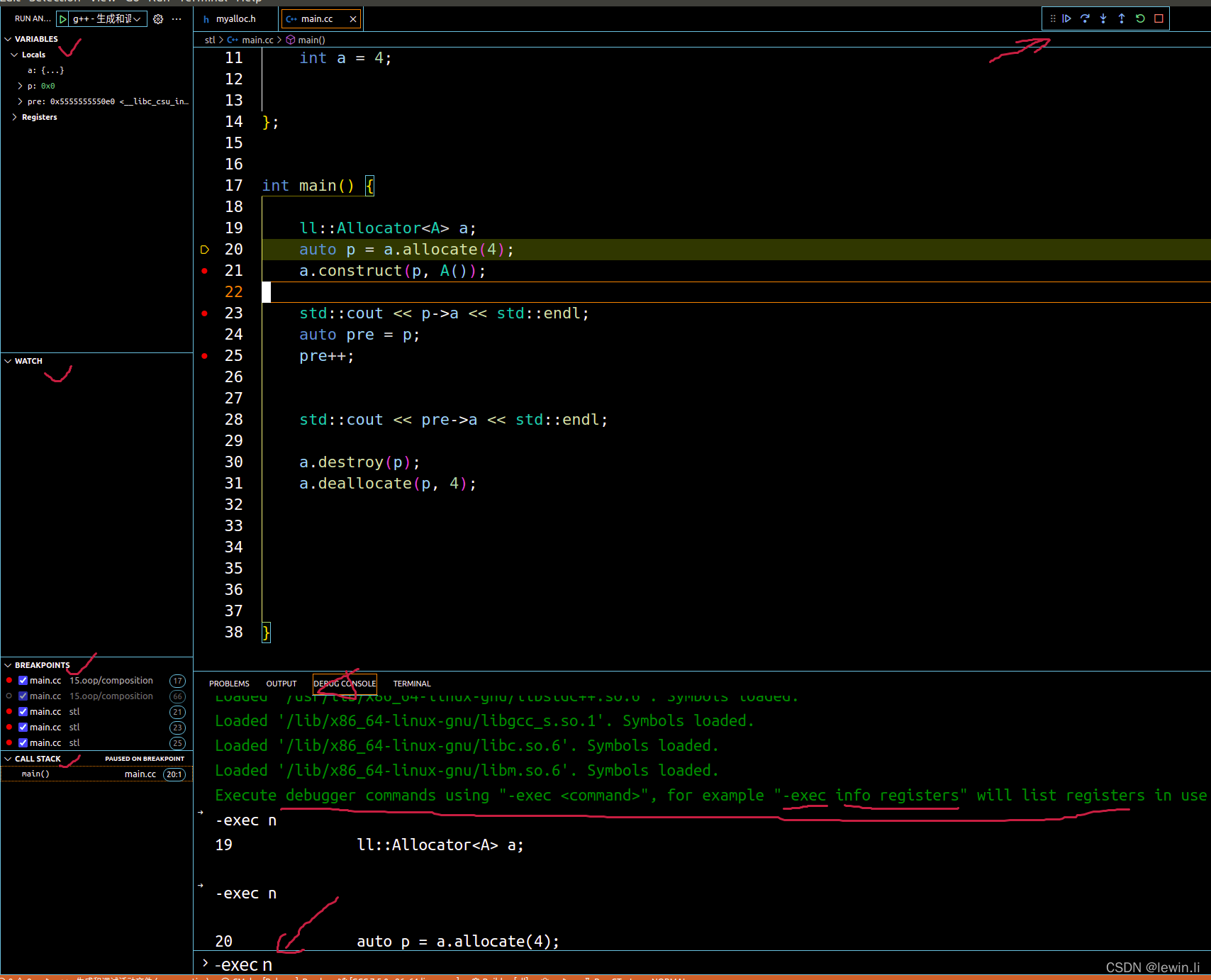The height and width of the screenshot is (980, 1211).
Task: Click the 20:1 line badge in call stack
Action: pos(174,774)
